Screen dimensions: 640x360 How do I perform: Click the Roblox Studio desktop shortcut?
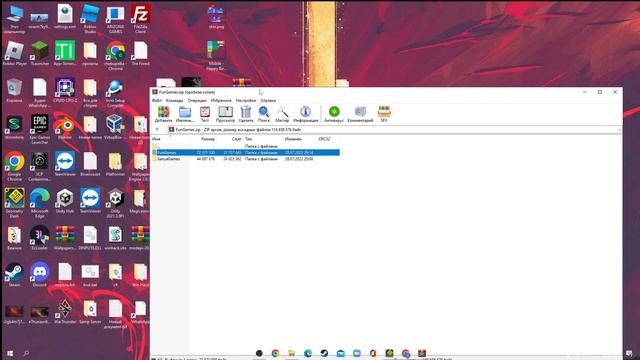[90, 18]
